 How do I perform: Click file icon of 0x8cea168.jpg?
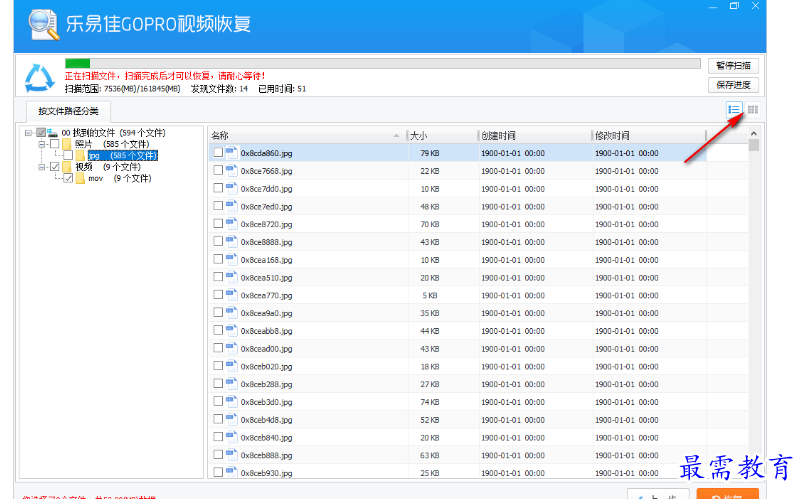pyautogui.click(x=232, y=259)
